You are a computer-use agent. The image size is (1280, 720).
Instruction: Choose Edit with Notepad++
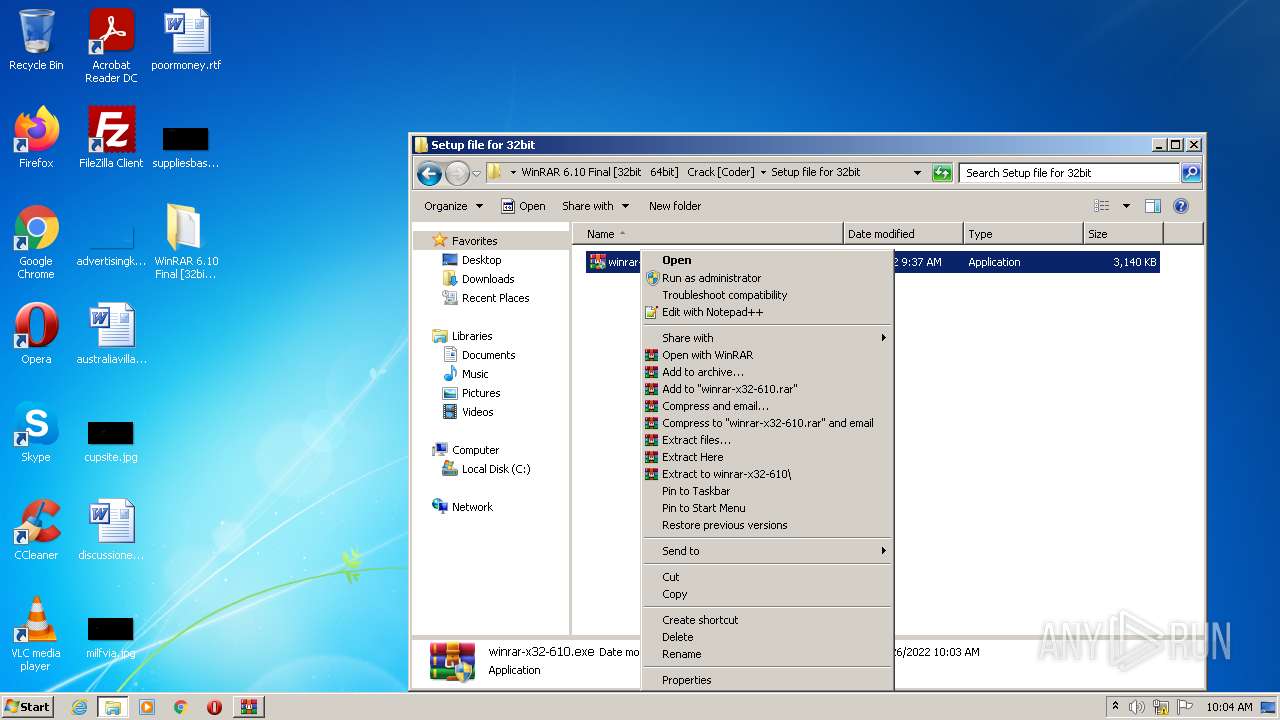tap(767, 312)
